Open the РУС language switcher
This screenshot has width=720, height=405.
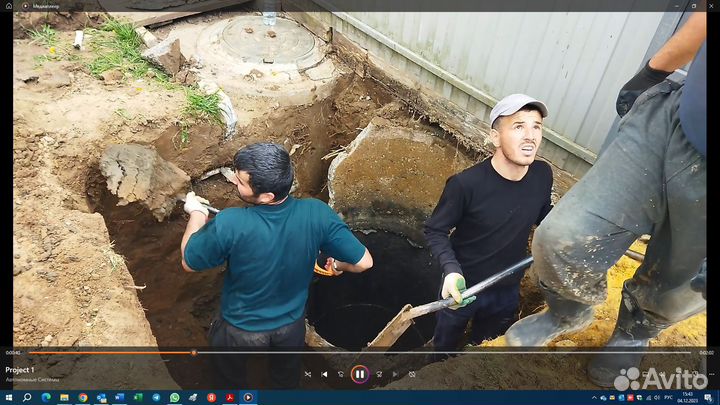(669, 398)
